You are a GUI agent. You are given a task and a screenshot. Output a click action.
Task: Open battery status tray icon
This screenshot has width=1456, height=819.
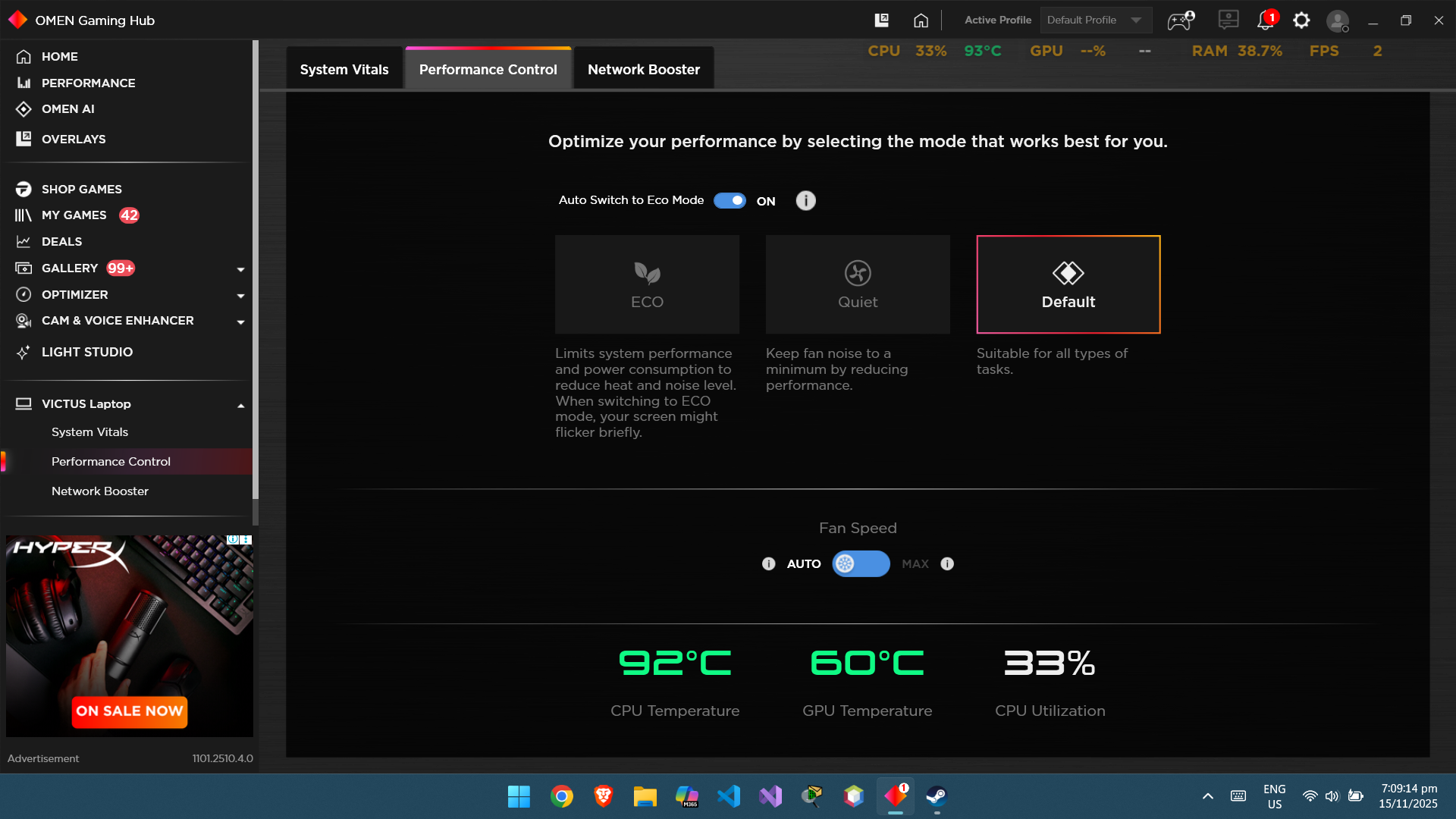pos(1356,796)
